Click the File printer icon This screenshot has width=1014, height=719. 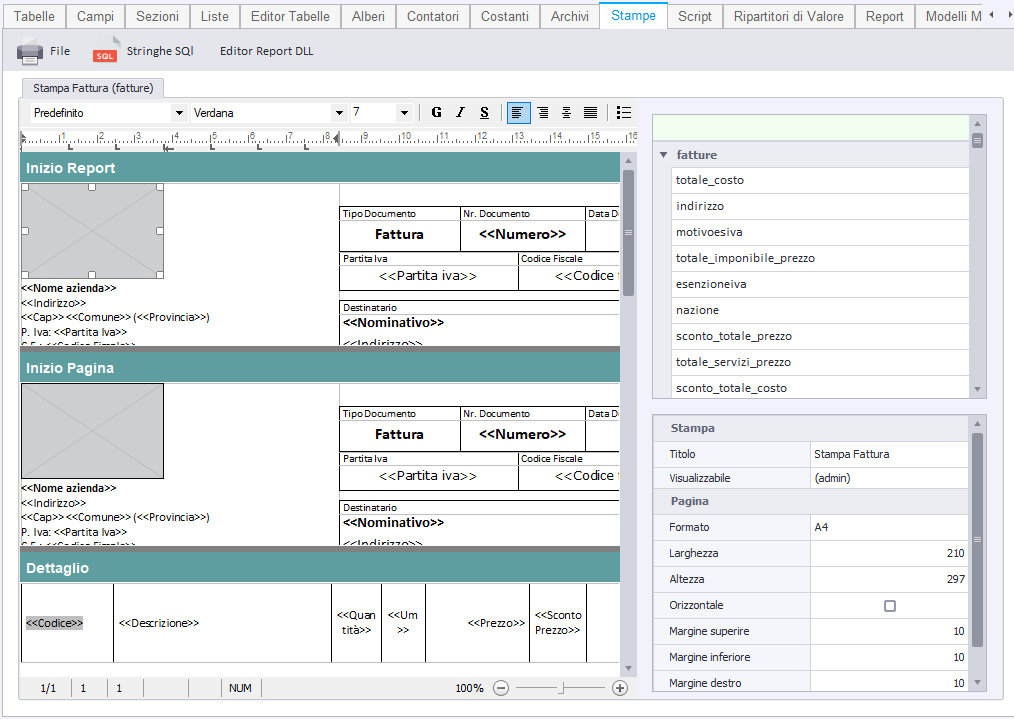tap(30, 52)
